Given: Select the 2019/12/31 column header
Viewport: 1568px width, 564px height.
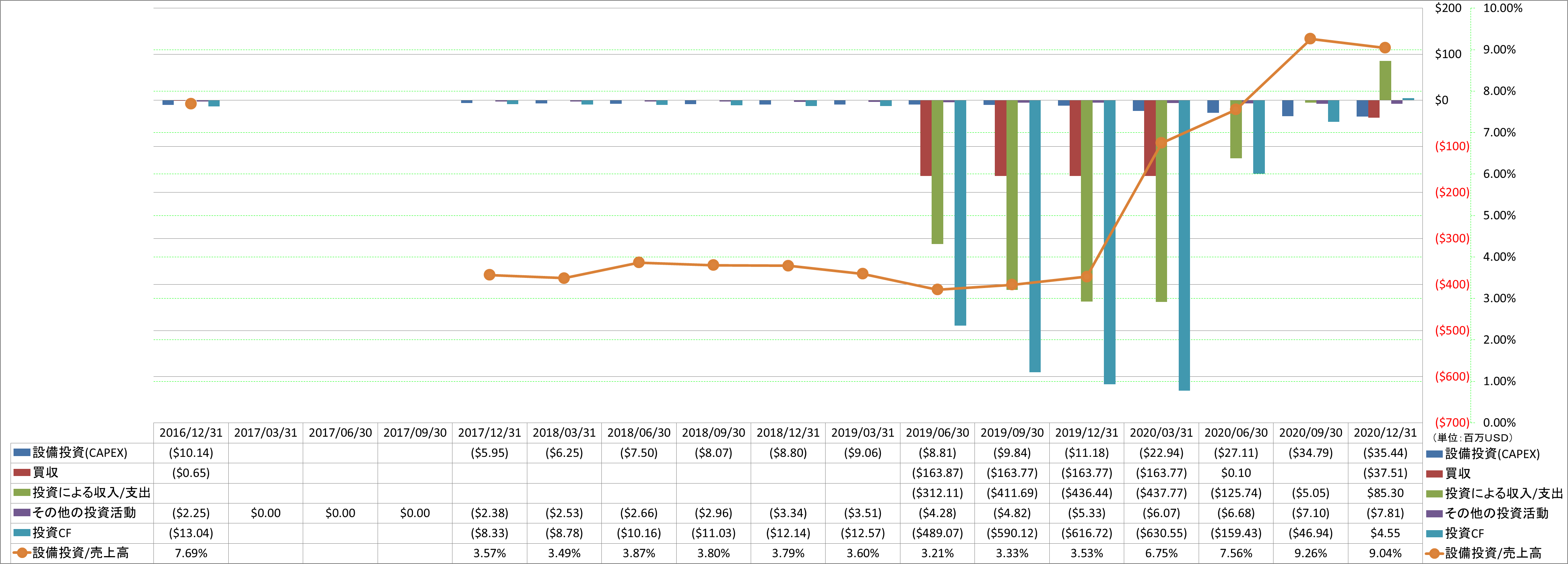Looking at the screenshot, I should tap(1087, 432).
